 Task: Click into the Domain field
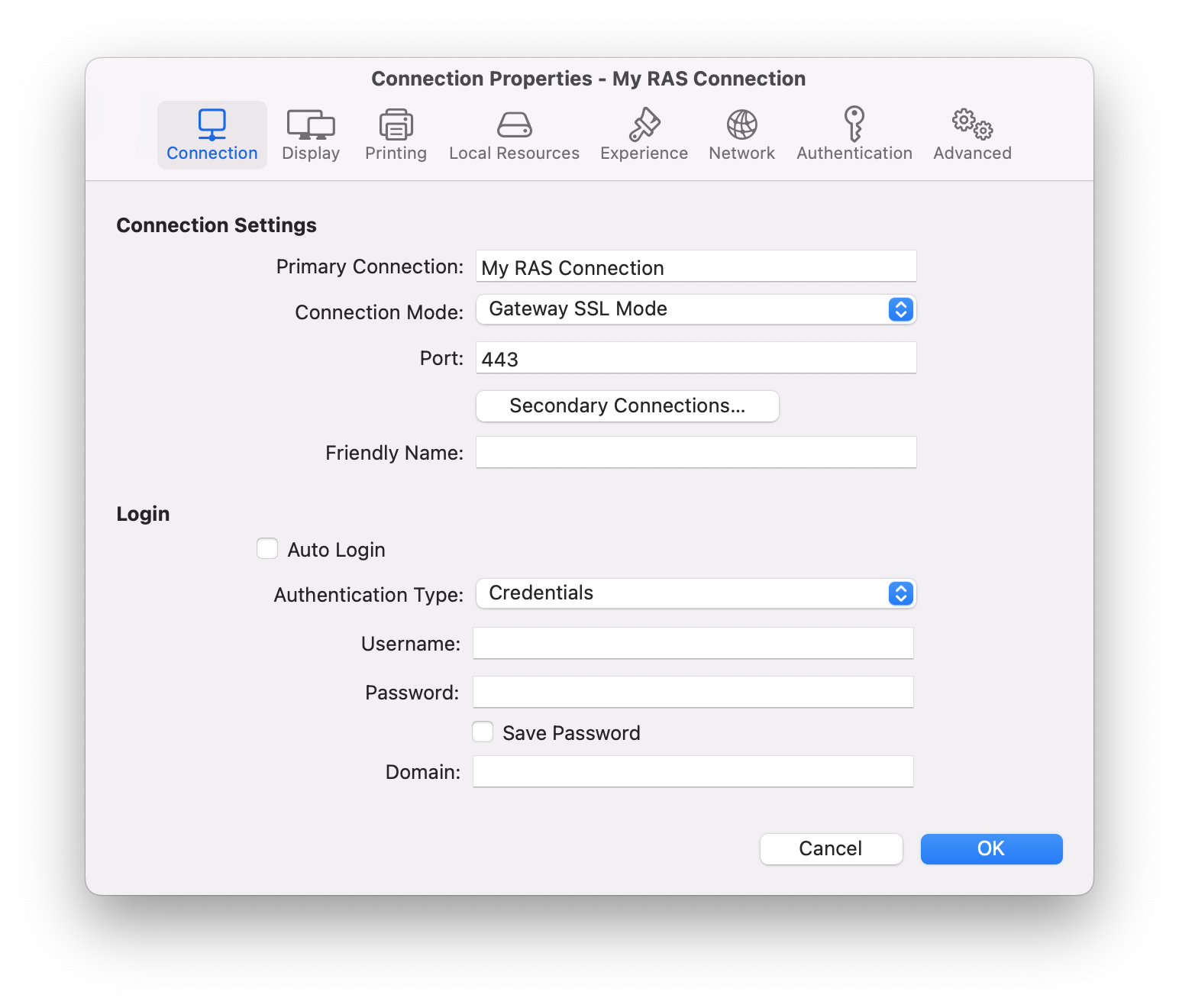click(x=693, y=771)
